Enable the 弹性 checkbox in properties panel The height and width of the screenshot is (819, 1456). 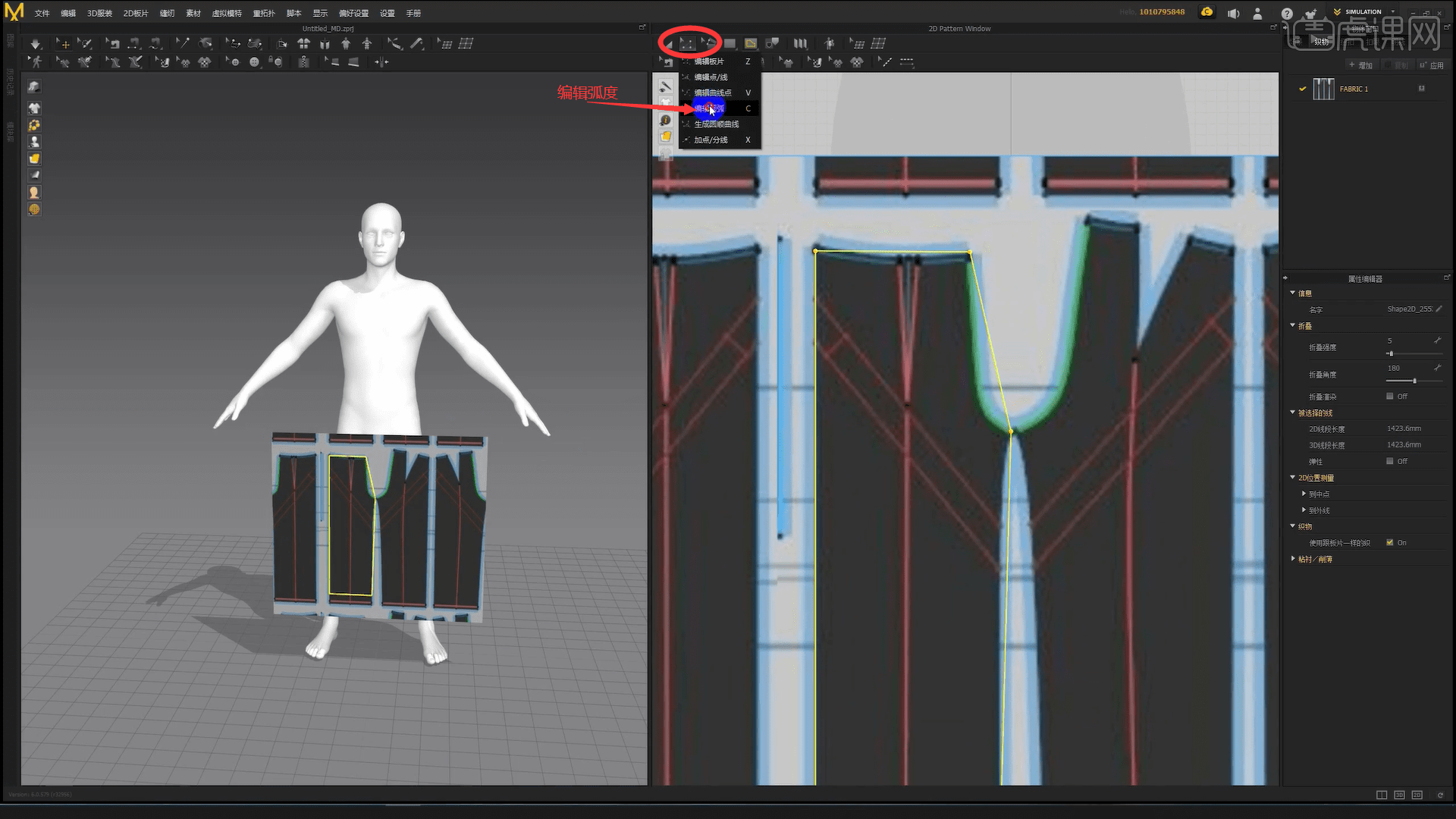[x=1392, y=460]
